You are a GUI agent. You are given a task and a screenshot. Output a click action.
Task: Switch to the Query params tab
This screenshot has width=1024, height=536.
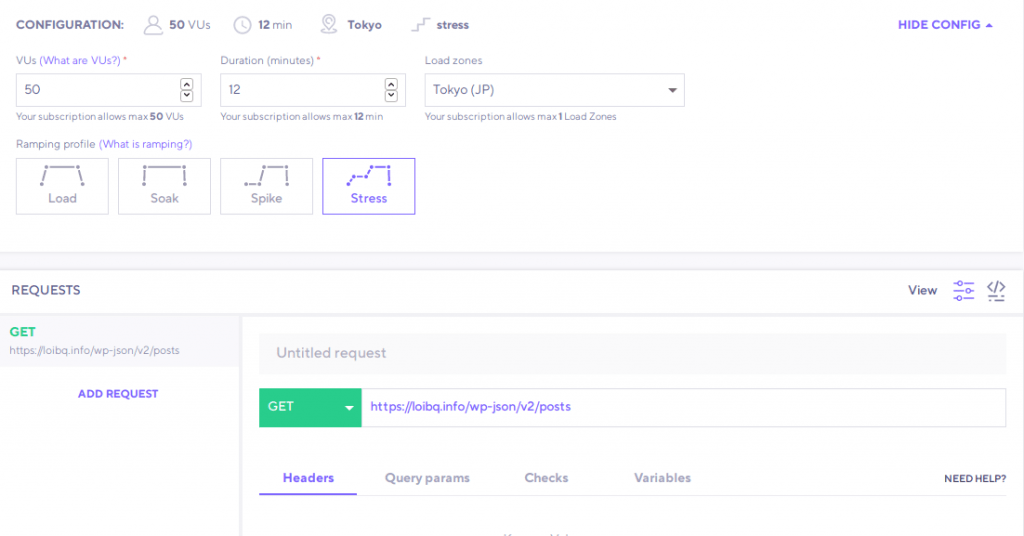[427, 478]
